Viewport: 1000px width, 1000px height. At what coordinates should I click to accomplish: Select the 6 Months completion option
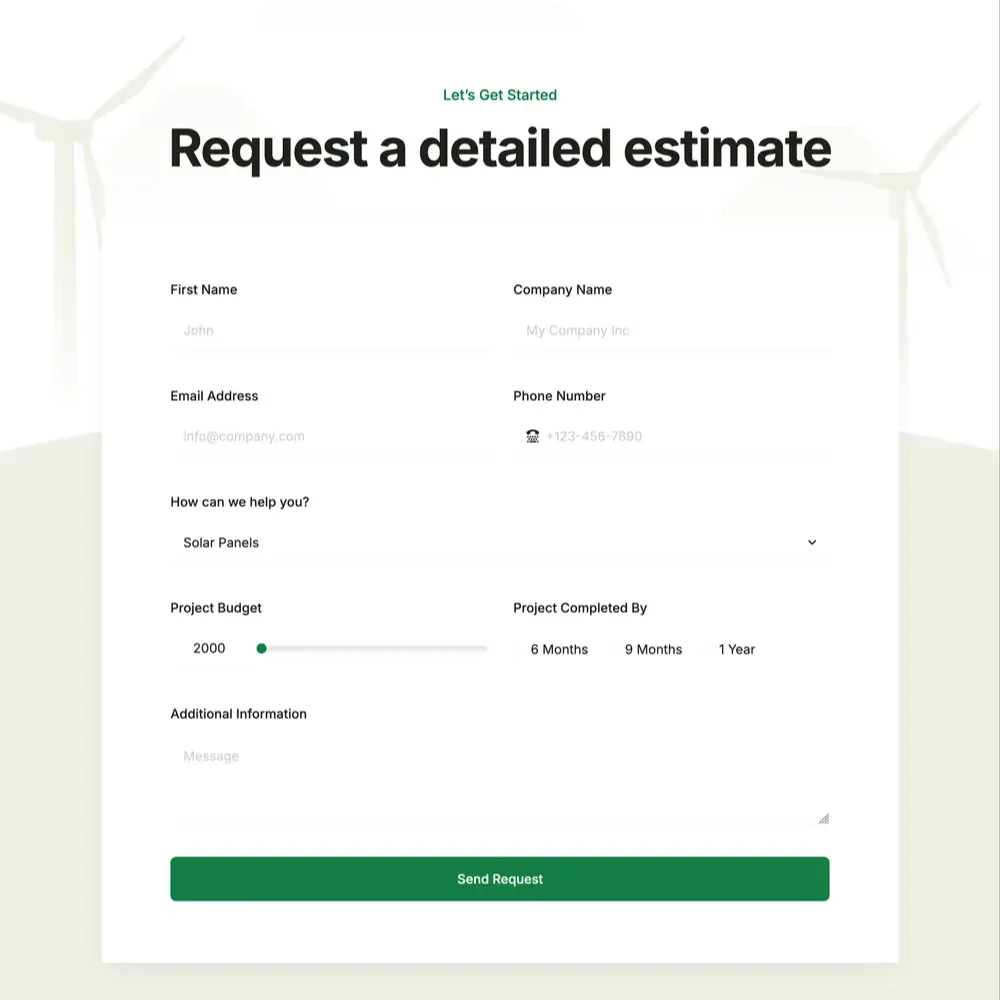[x=559, y=649]
